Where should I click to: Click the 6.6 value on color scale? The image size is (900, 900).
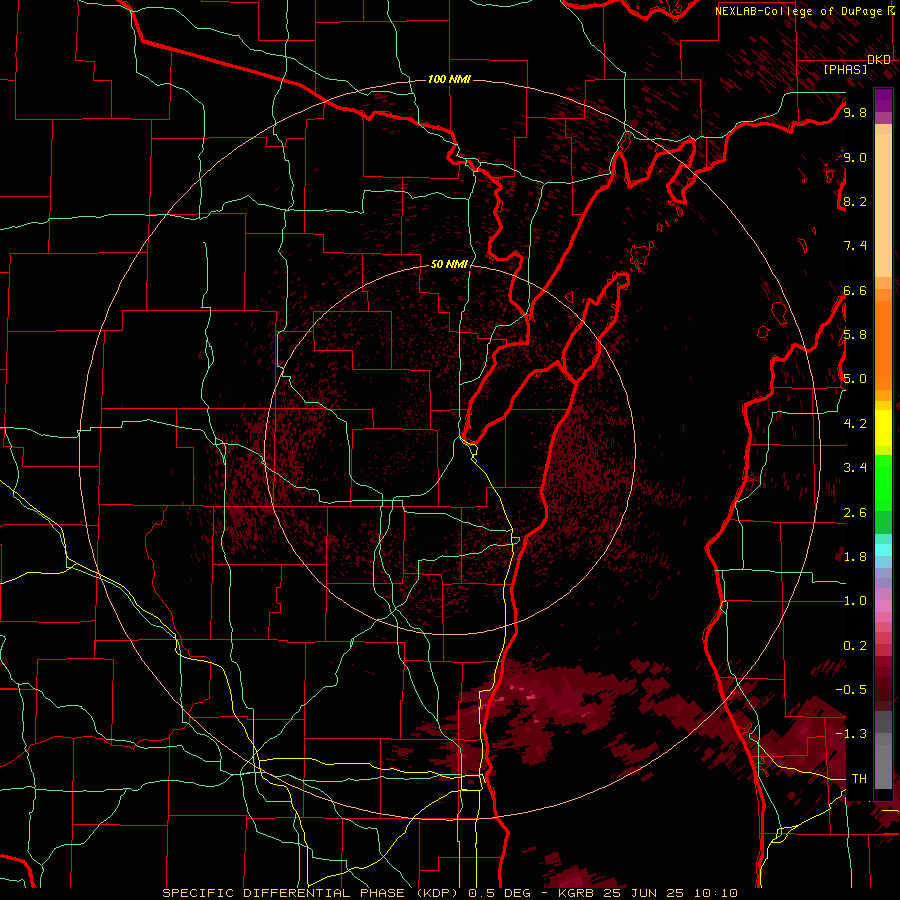click(855, 290)
